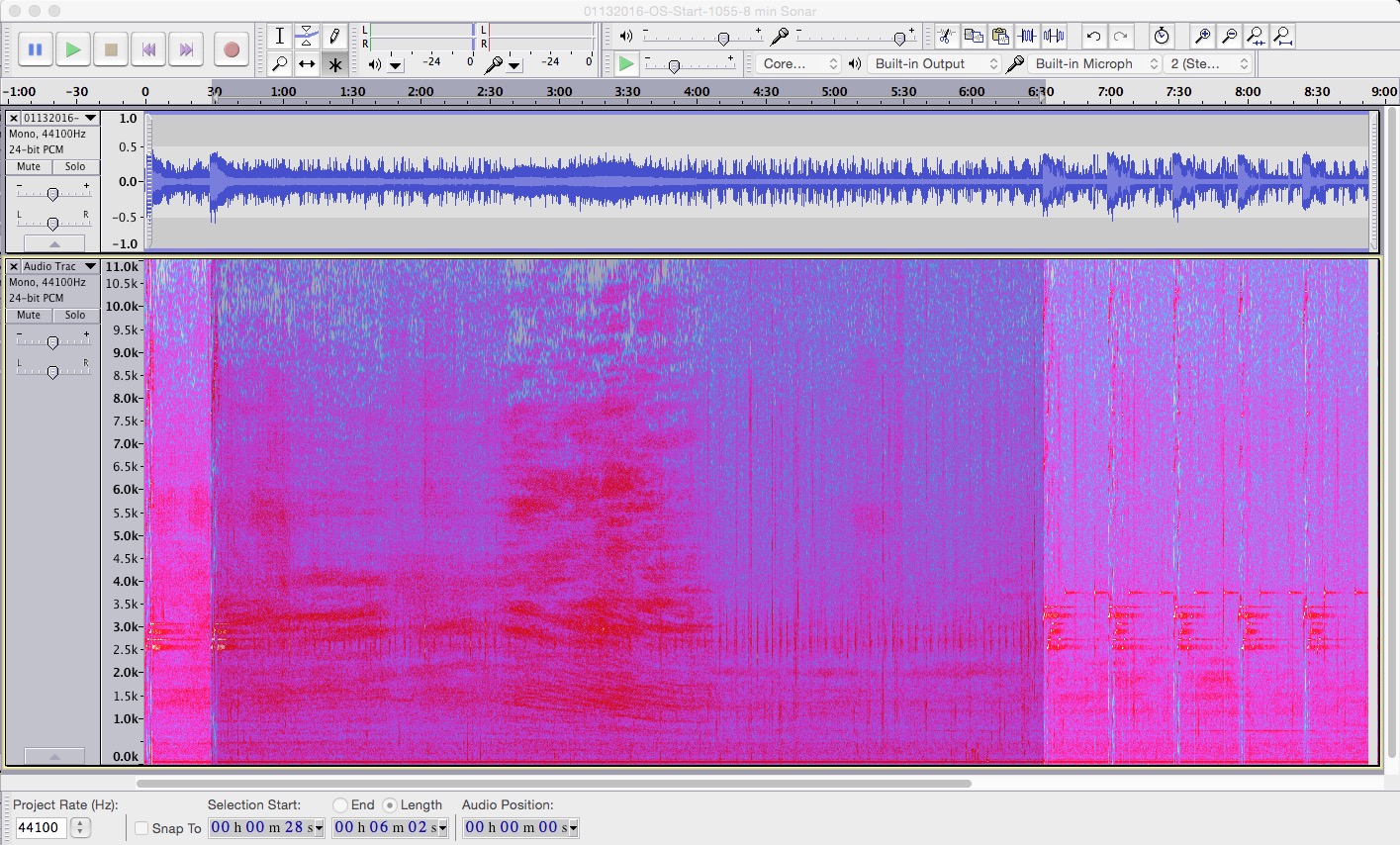This screenshot has width=1400, height=845.
Task: Click the 7:00 mark on the timeline ruler
Action: (x=1110, y=92)
